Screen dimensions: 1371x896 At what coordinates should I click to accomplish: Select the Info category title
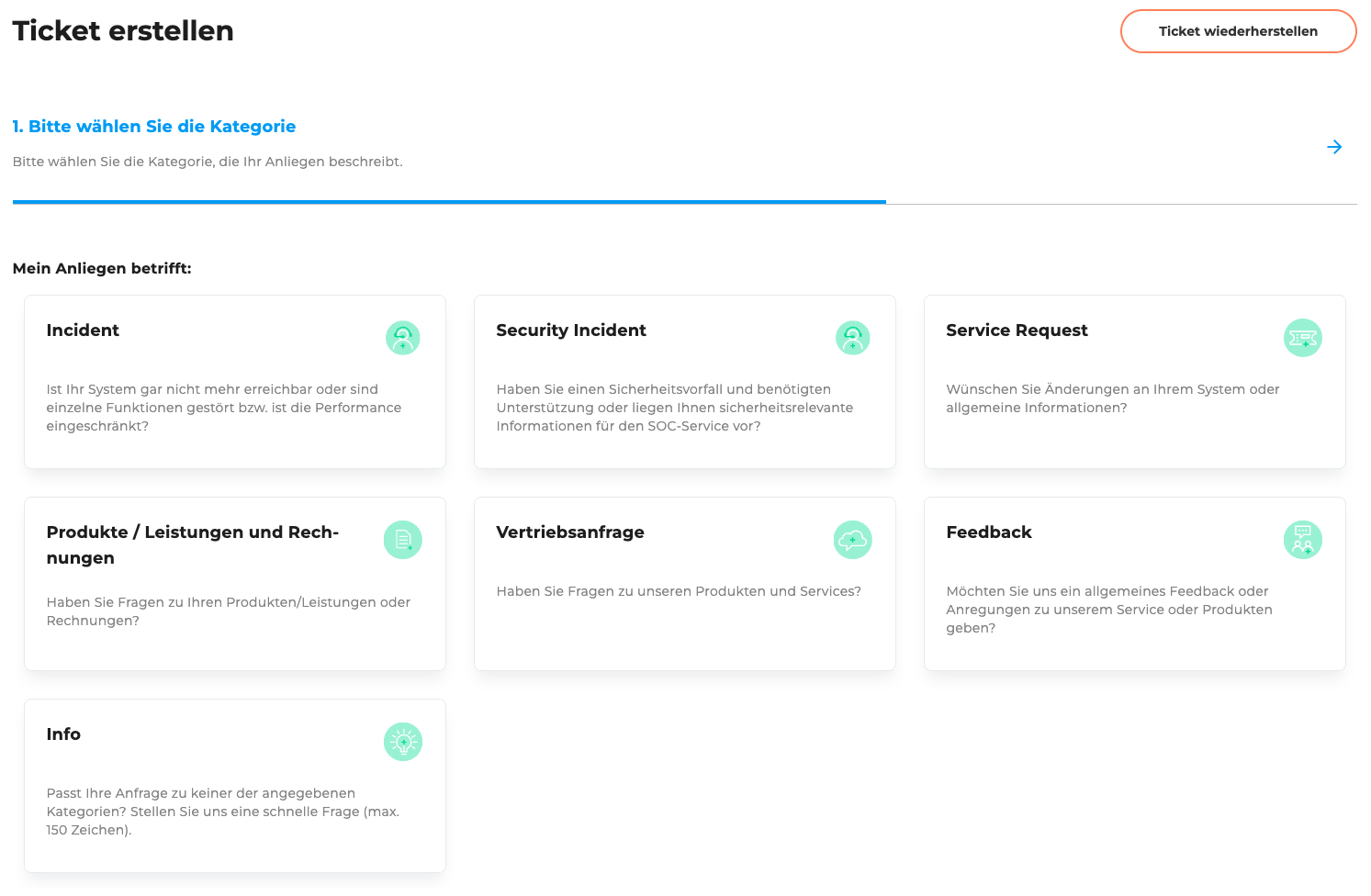click(63, 734)
